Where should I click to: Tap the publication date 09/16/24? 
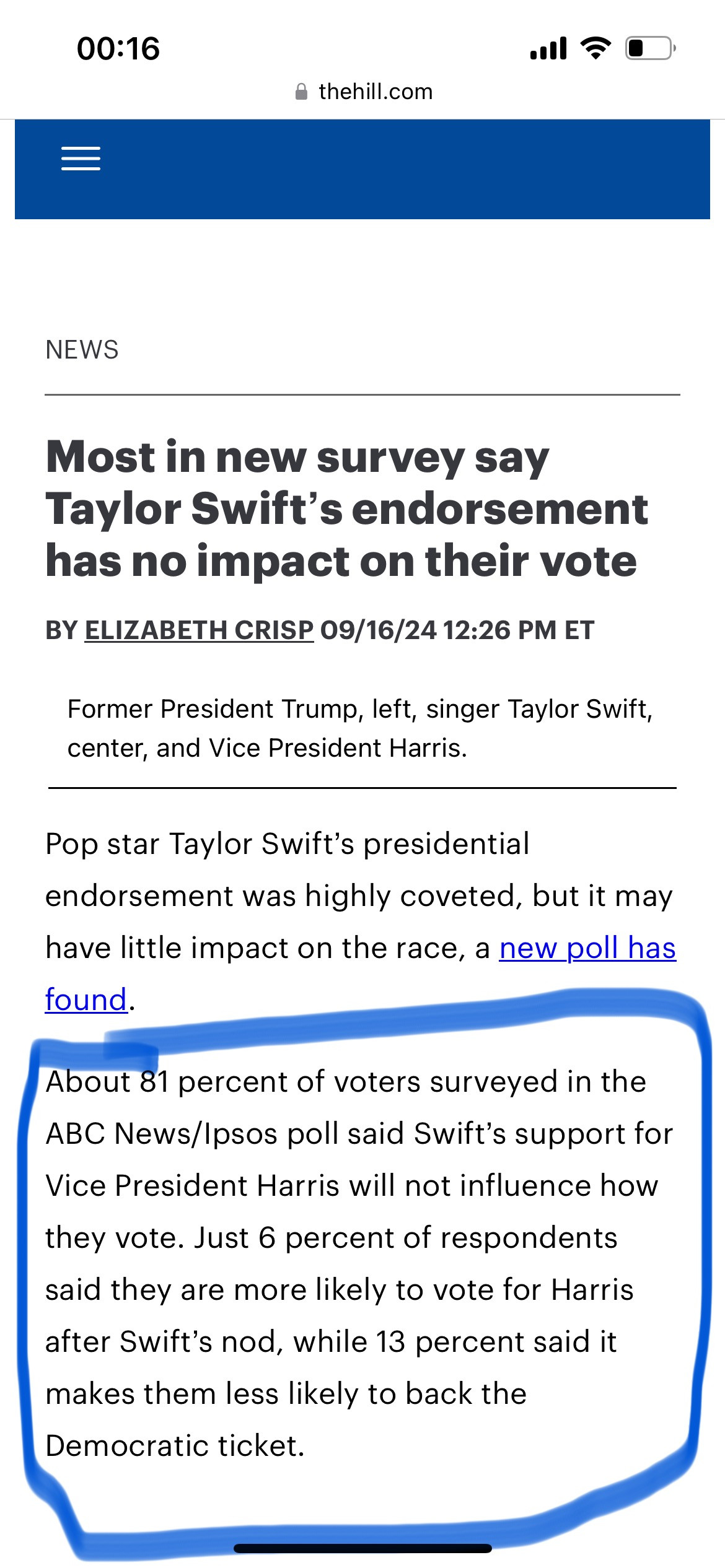(379, 630)
